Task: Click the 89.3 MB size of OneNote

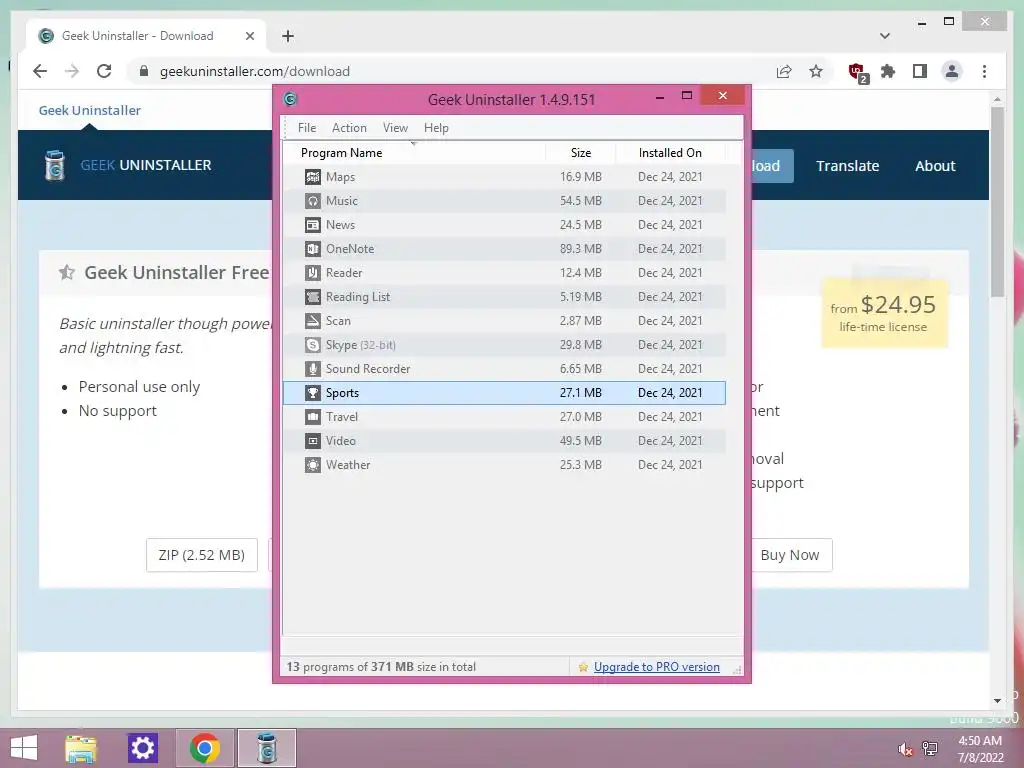Action: tap(581, 249)
